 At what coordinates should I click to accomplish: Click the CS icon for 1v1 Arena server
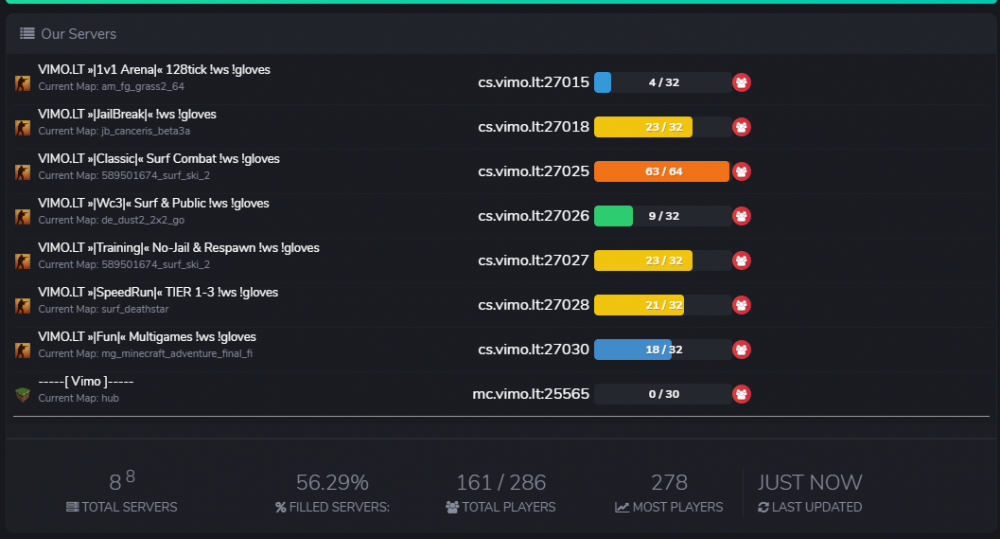click(23, 83)
